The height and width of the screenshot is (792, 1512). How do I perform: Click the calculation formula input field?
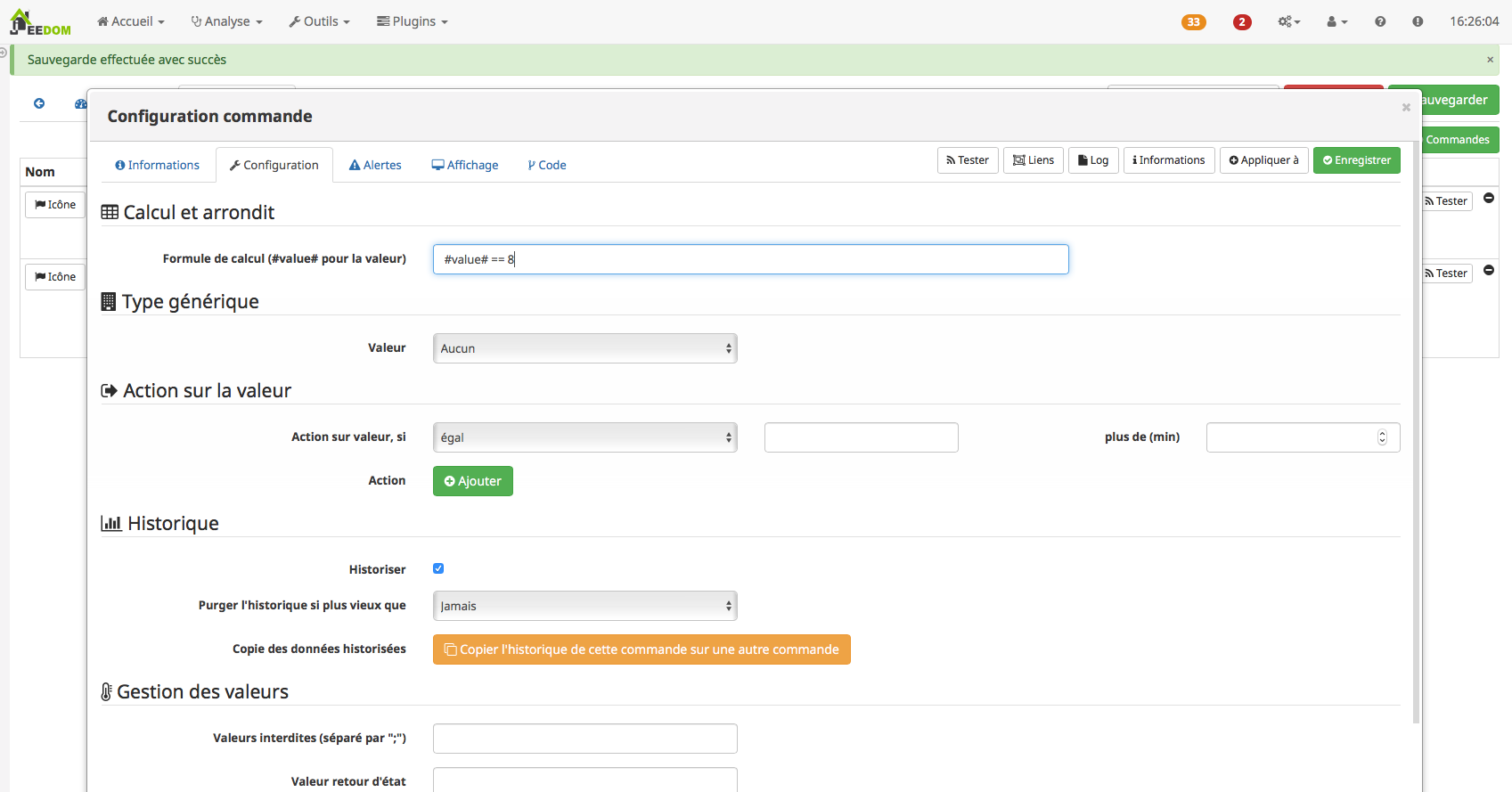coord(750,259)
